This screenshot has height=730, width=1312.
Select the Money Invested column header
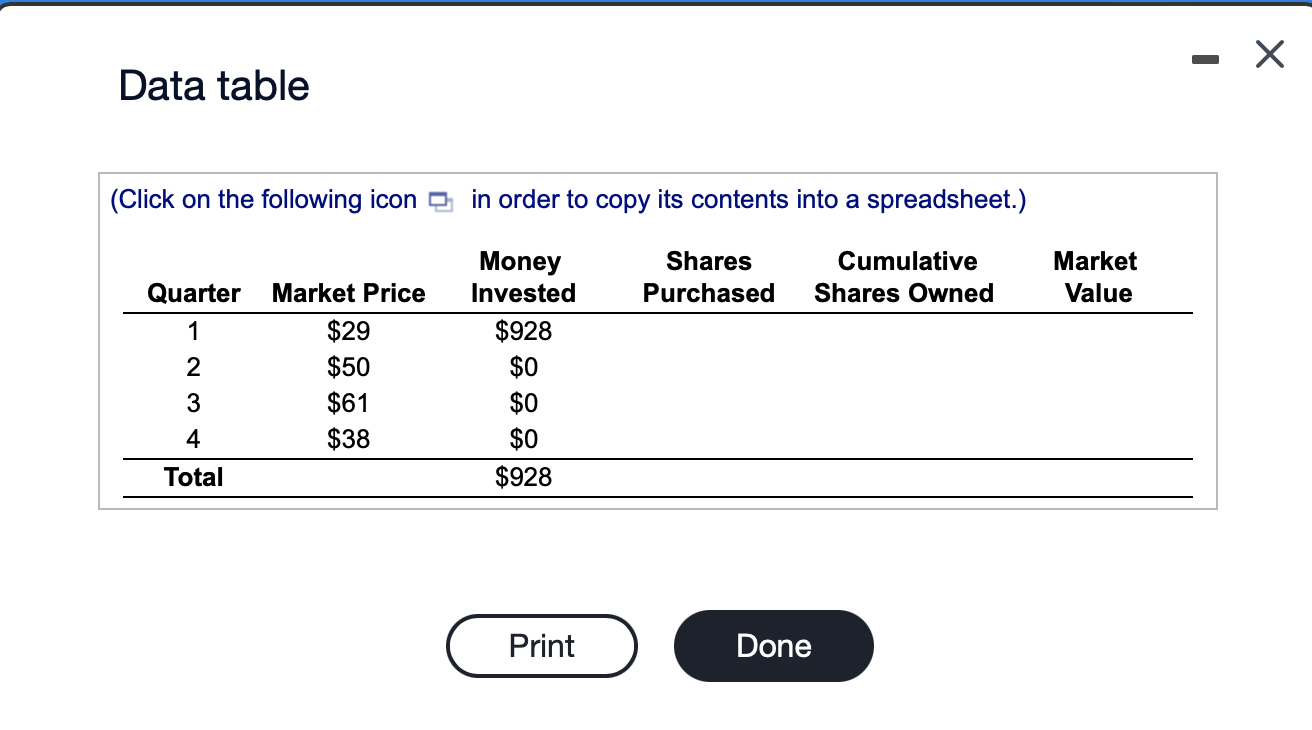(x=523, y=277)
